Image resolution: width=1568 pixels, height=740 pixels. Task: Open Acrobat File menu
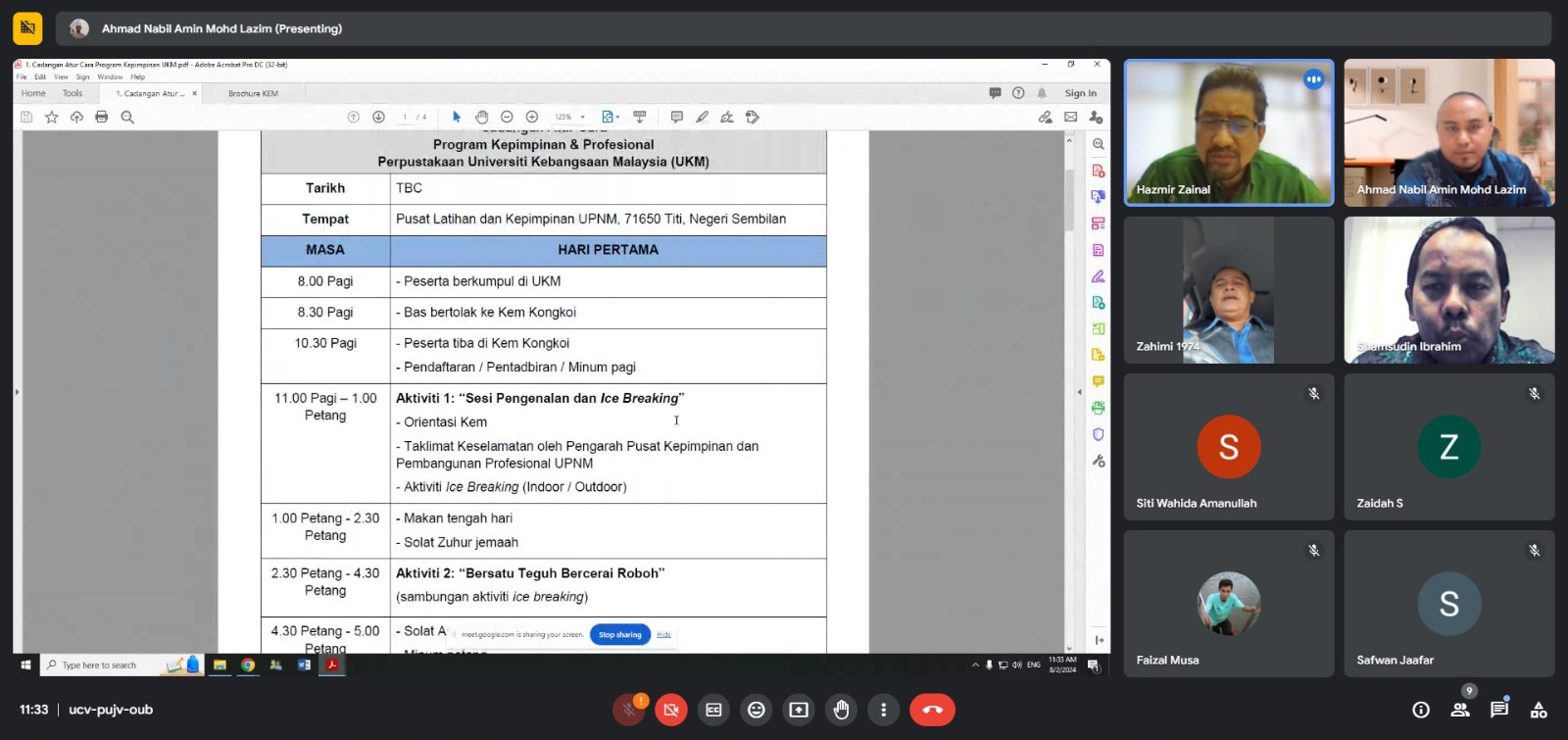22,76
